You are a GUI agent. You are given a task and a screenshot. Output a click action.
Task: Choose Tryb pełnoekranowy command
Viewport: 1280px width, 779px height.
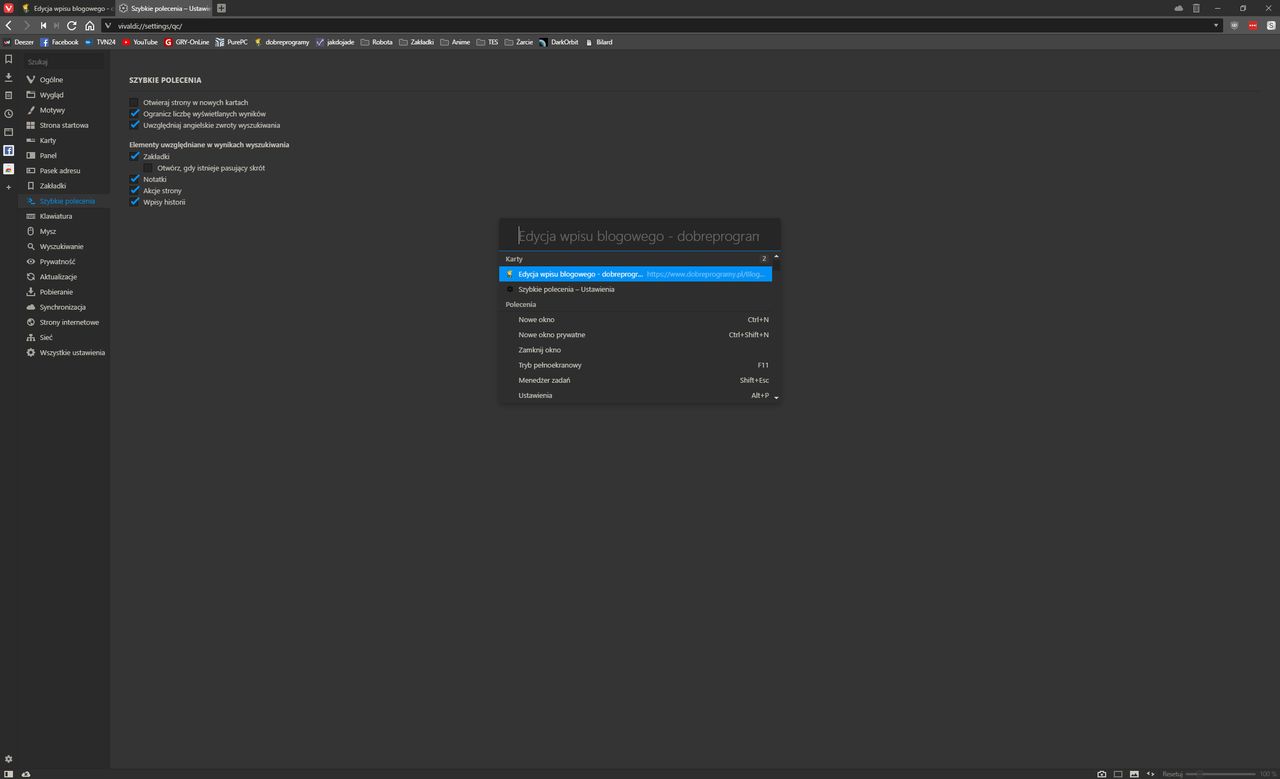635,365
